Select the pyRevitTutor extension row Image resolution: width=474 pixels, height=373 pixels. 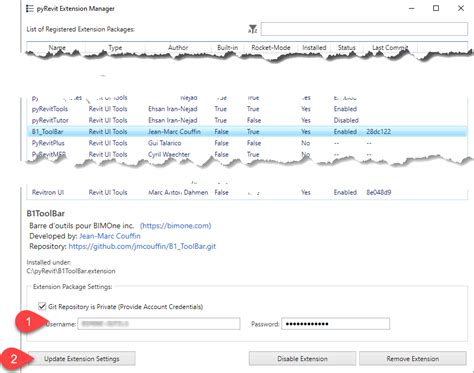[x=247, y=120]
